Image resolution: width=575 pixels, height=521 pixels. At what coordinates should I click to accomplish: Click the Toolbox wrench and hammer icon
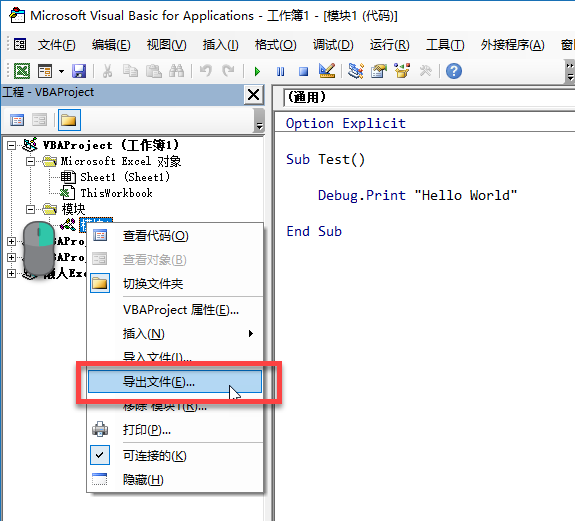[x=425, y=71]
